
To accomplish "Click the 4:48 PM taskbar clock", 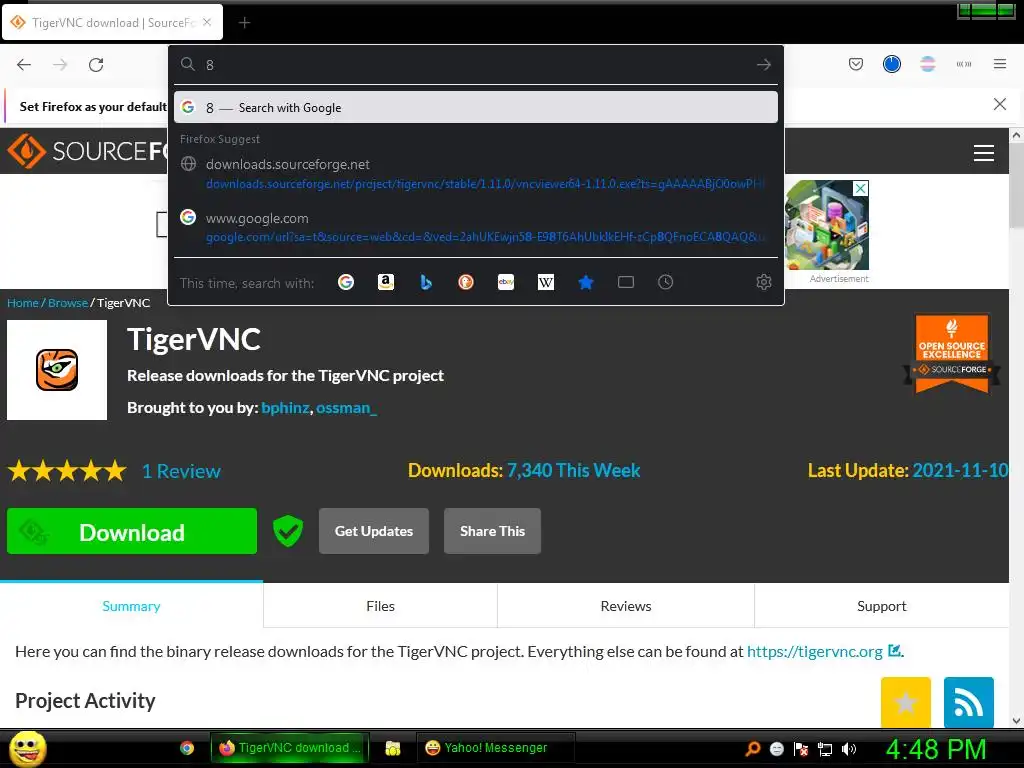I will pyautogui.click(x=936, y=749).
